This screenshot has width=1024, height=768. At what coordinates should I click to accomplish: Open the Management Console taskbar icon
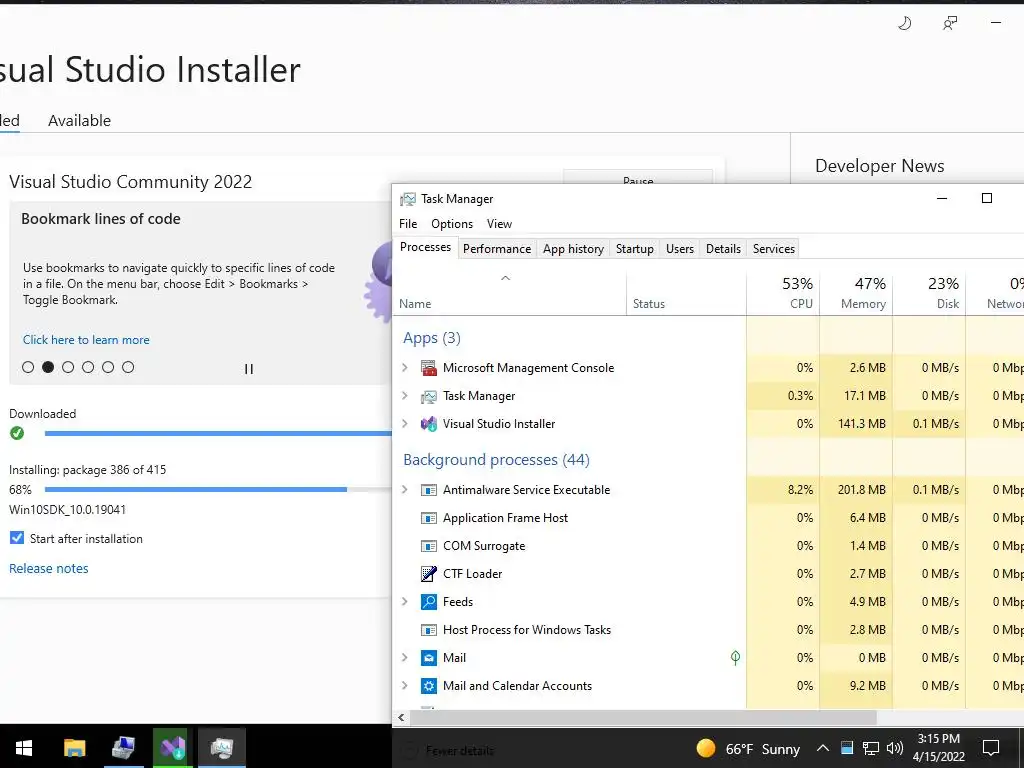pos(123,747)
